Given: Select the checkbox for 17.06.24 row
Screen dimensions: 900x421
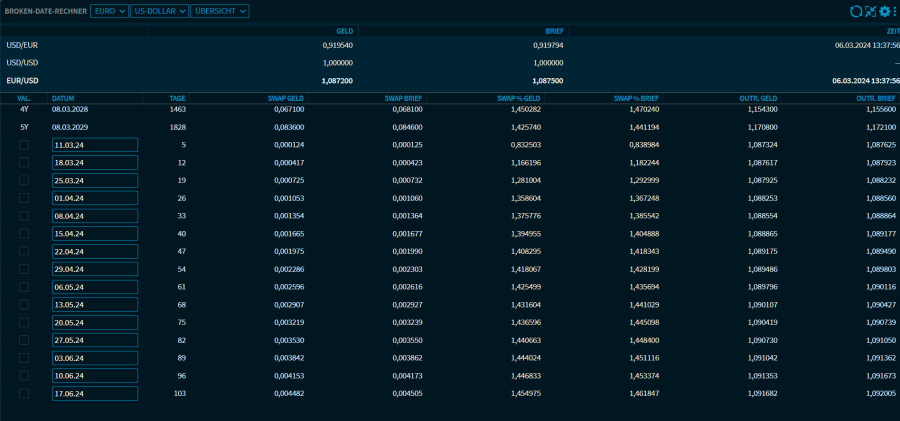Looking at the screenshot, I should 24,394.
